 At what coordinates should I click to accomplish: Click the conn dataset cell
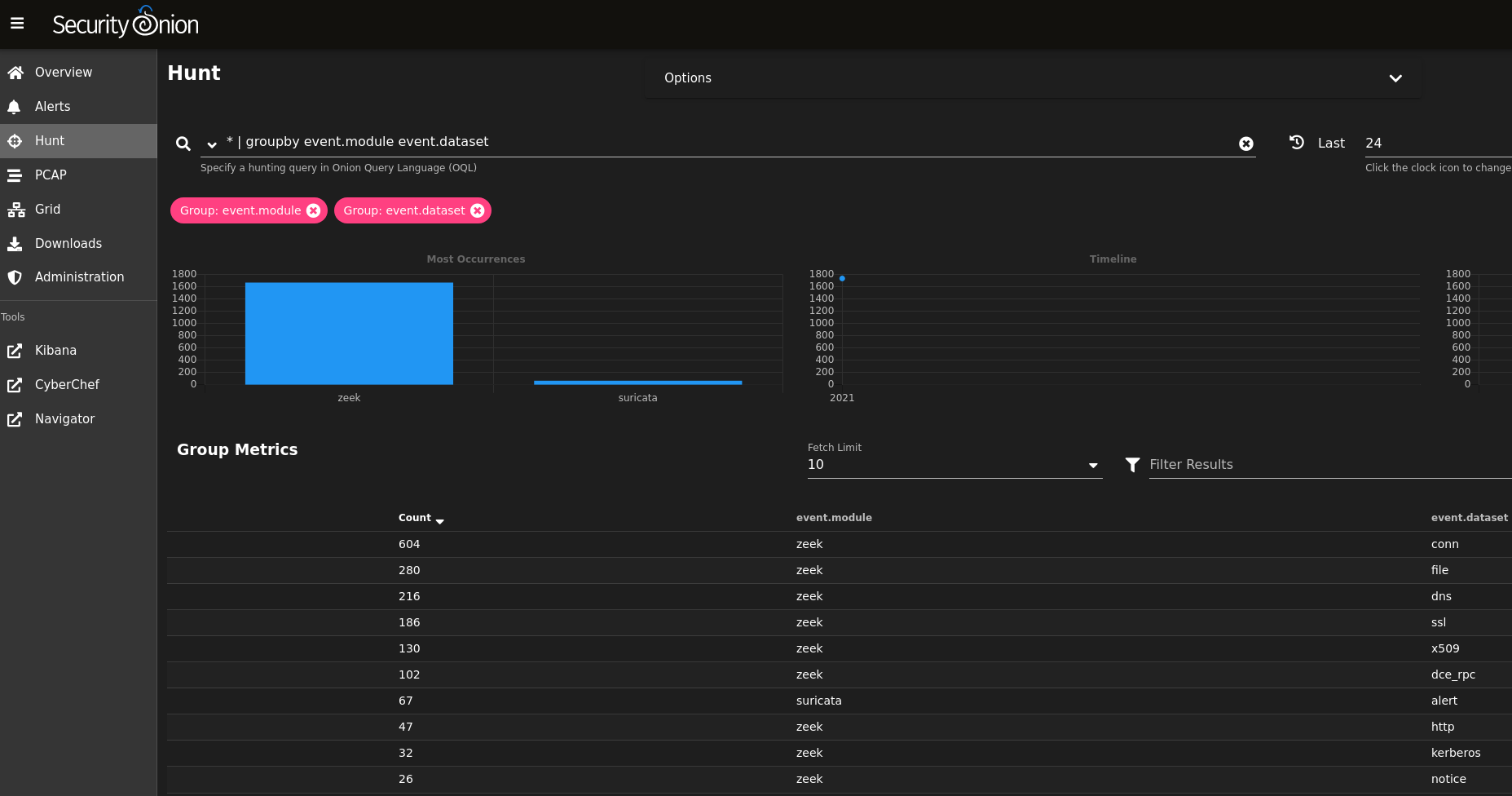click(1444, 545)
